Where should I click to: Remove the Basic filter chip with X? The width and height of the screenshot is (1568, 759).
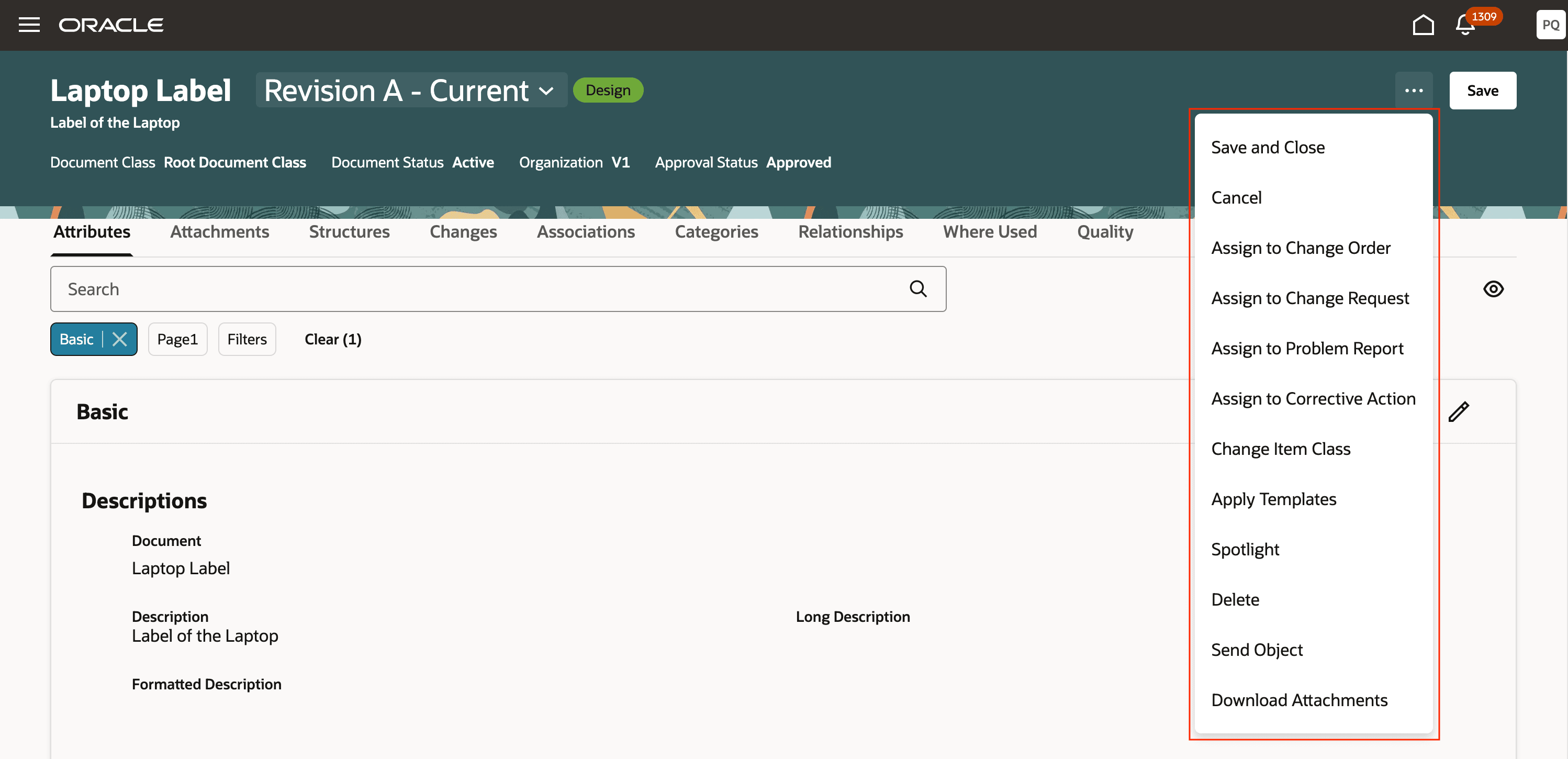click(x=120, y=340)
